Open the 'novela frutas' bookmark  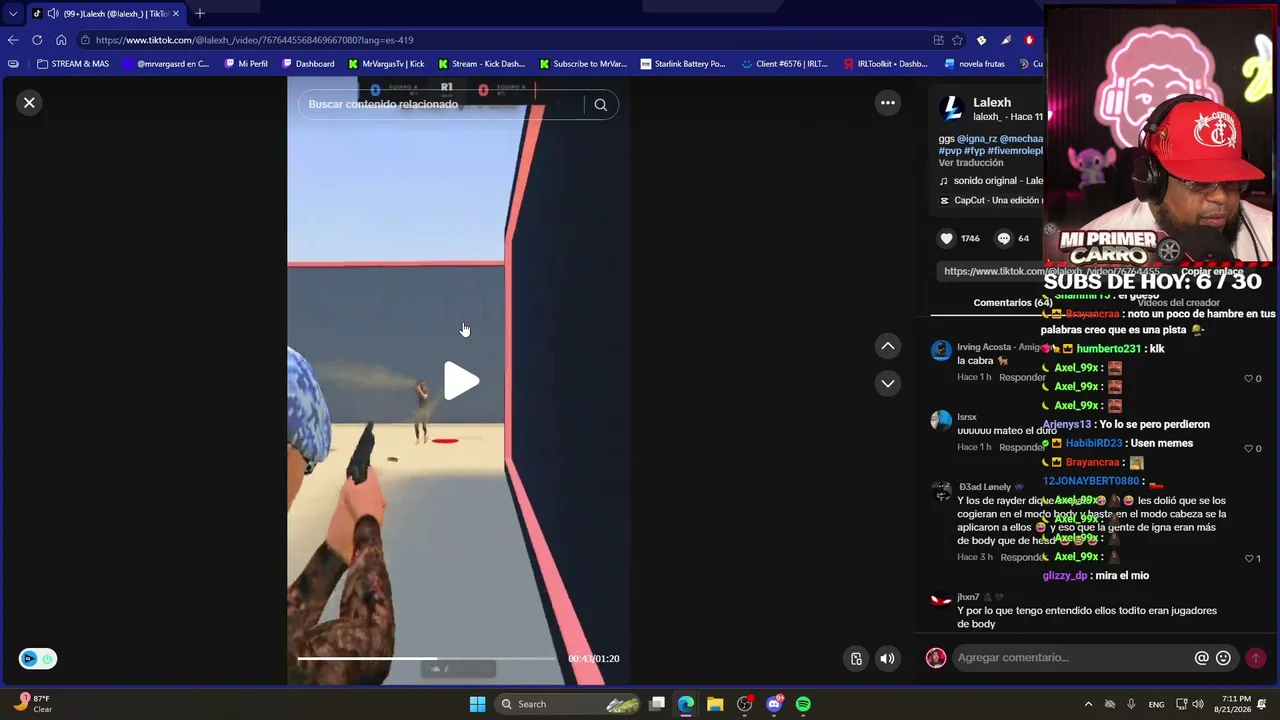(x=975, y=64)
